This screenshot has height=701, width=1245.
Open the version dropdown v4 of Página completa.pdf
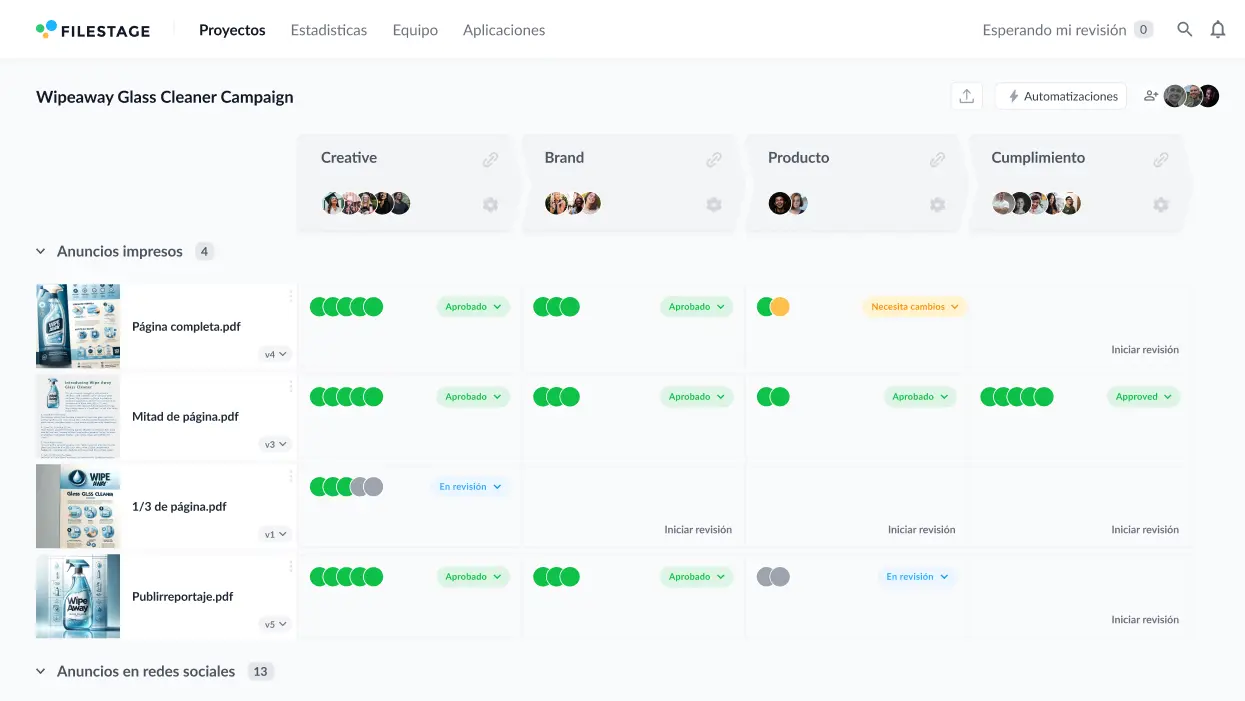point(275,353)
